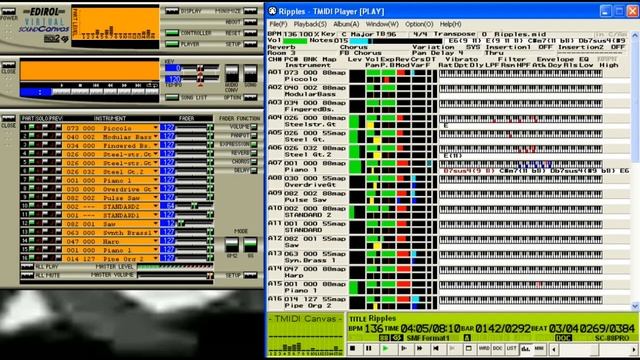Click the ALL PLAY button
The image size is (640, 360).
[27, 267]
